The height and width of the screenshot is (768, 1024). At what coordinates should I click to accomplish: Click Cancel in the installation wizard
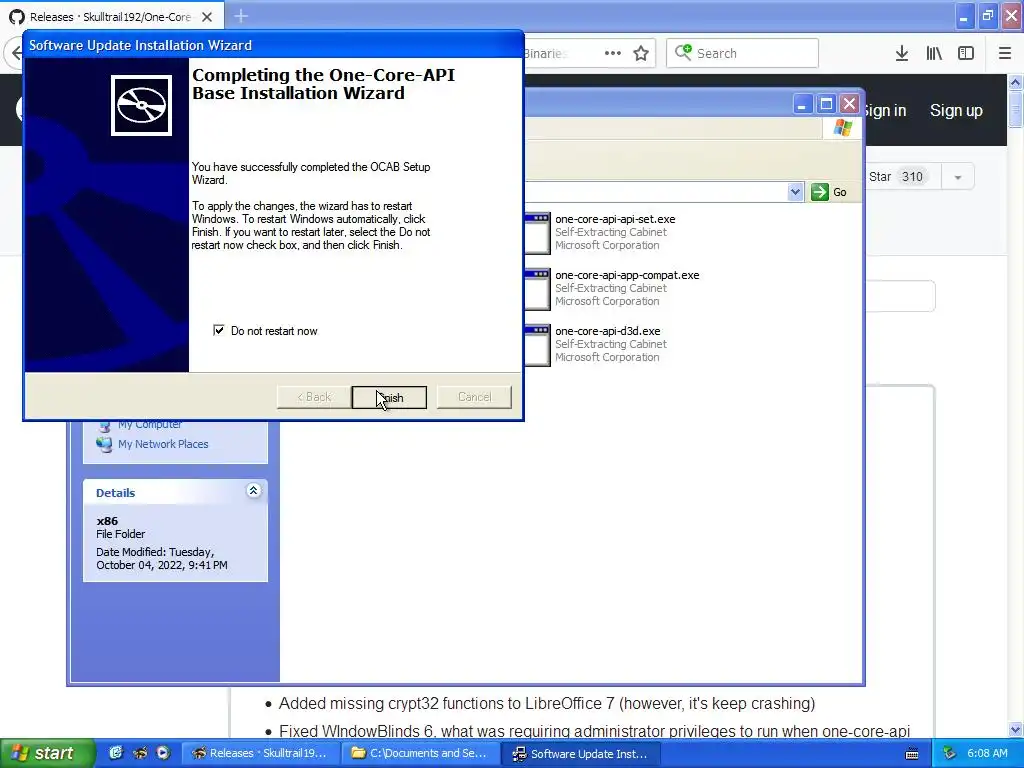pyautogui.click(x=474, y=397)
